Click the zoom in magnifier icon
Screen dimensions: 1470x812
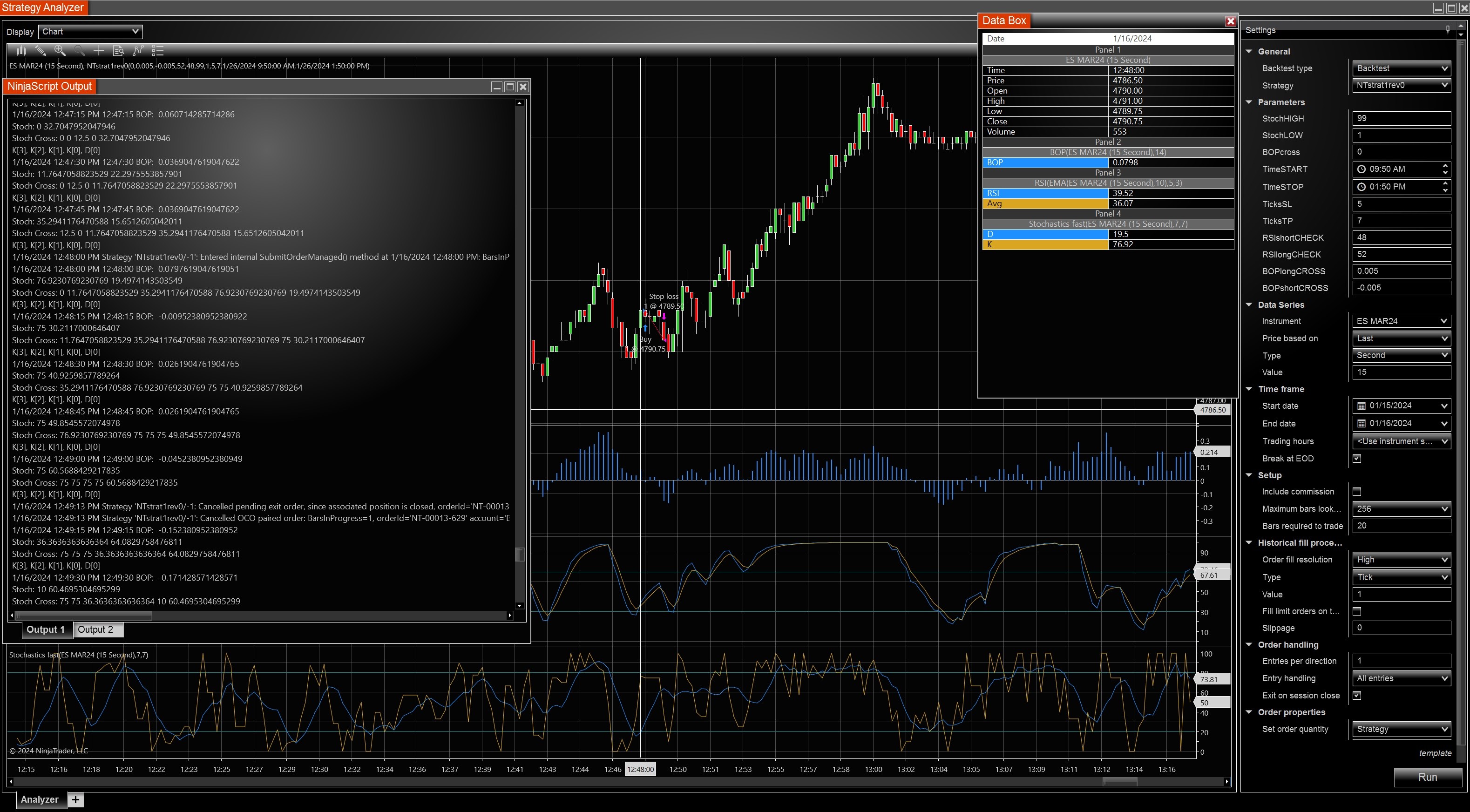point(60,51)
